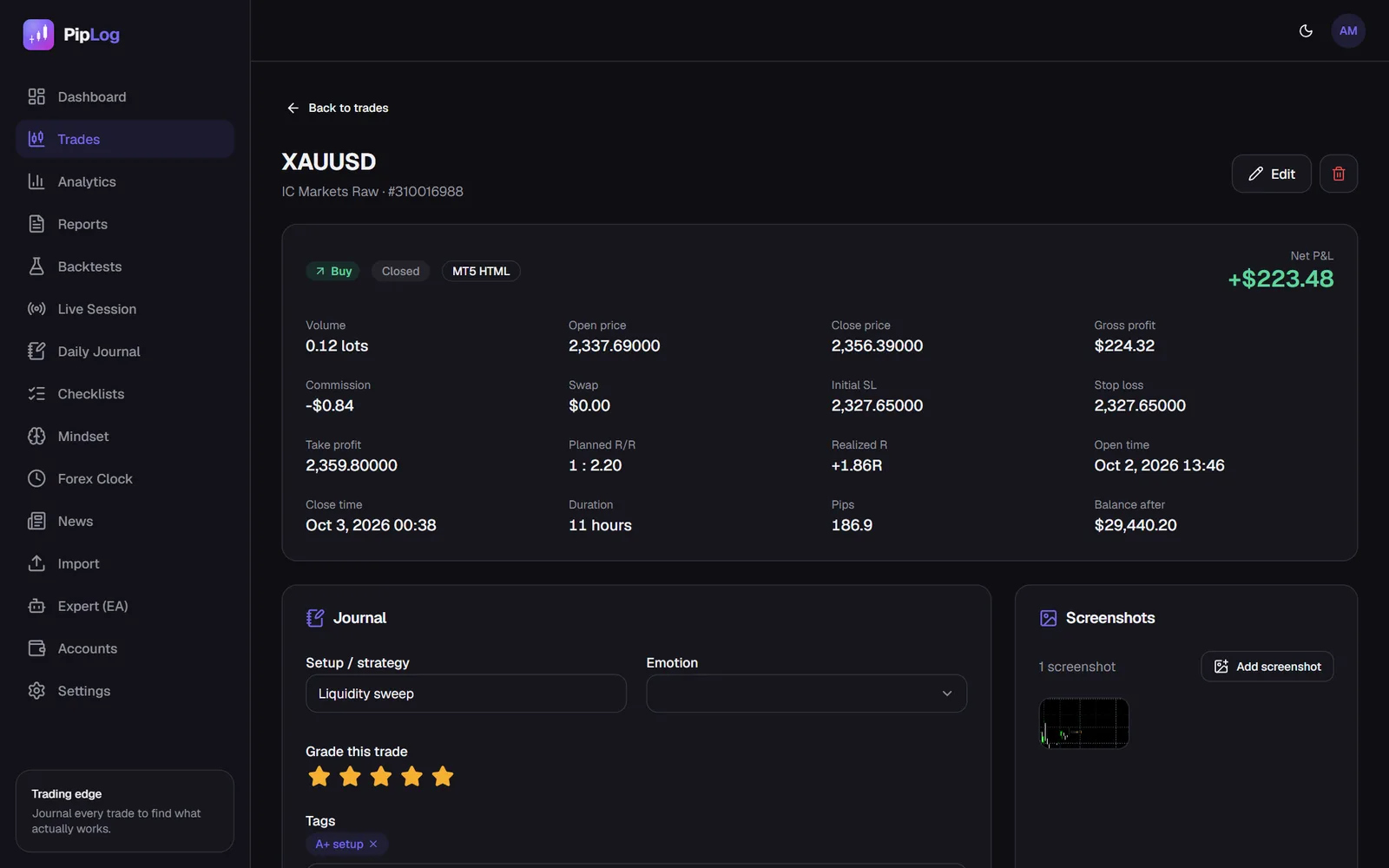Click the open price 2,337.69000
This screenshot has height=868, width=1389.
click(615, 345)
